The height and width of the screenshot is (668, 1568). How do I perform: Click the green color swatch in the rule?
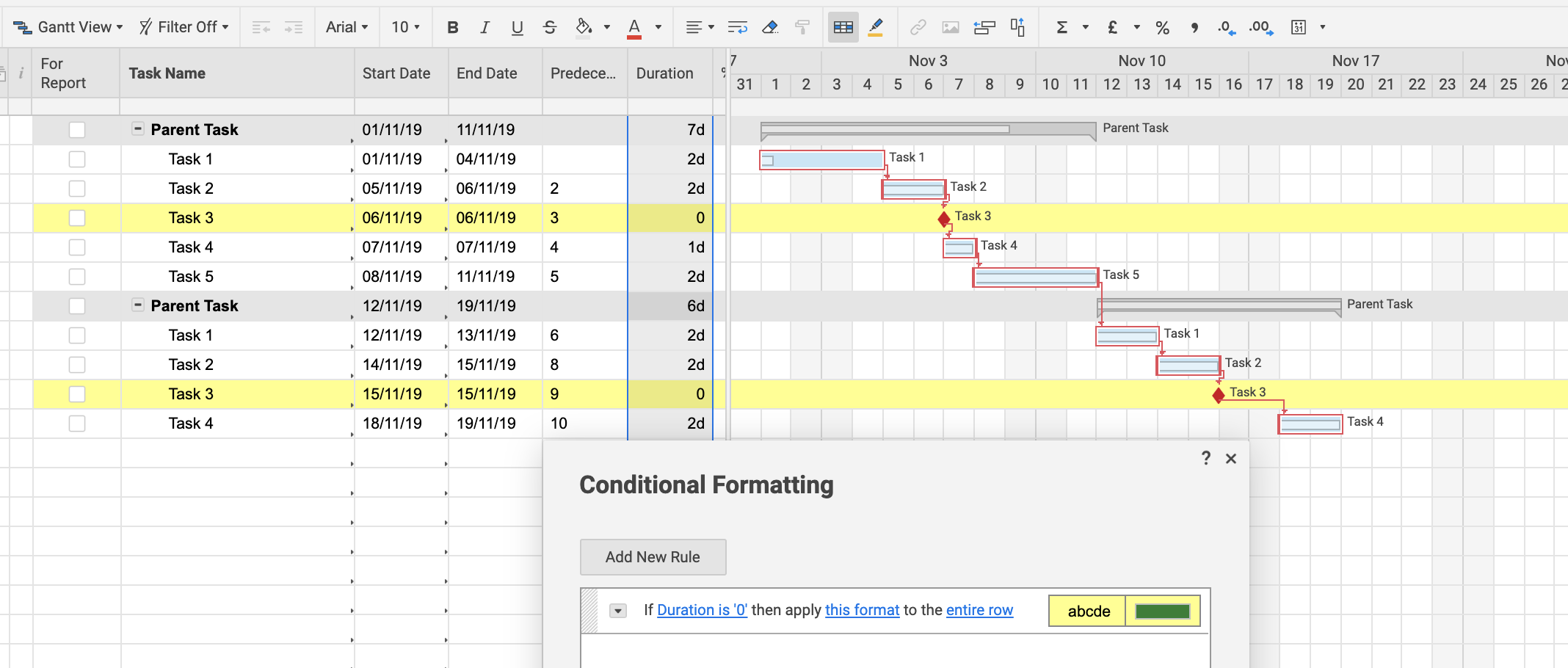point(1164,610)
